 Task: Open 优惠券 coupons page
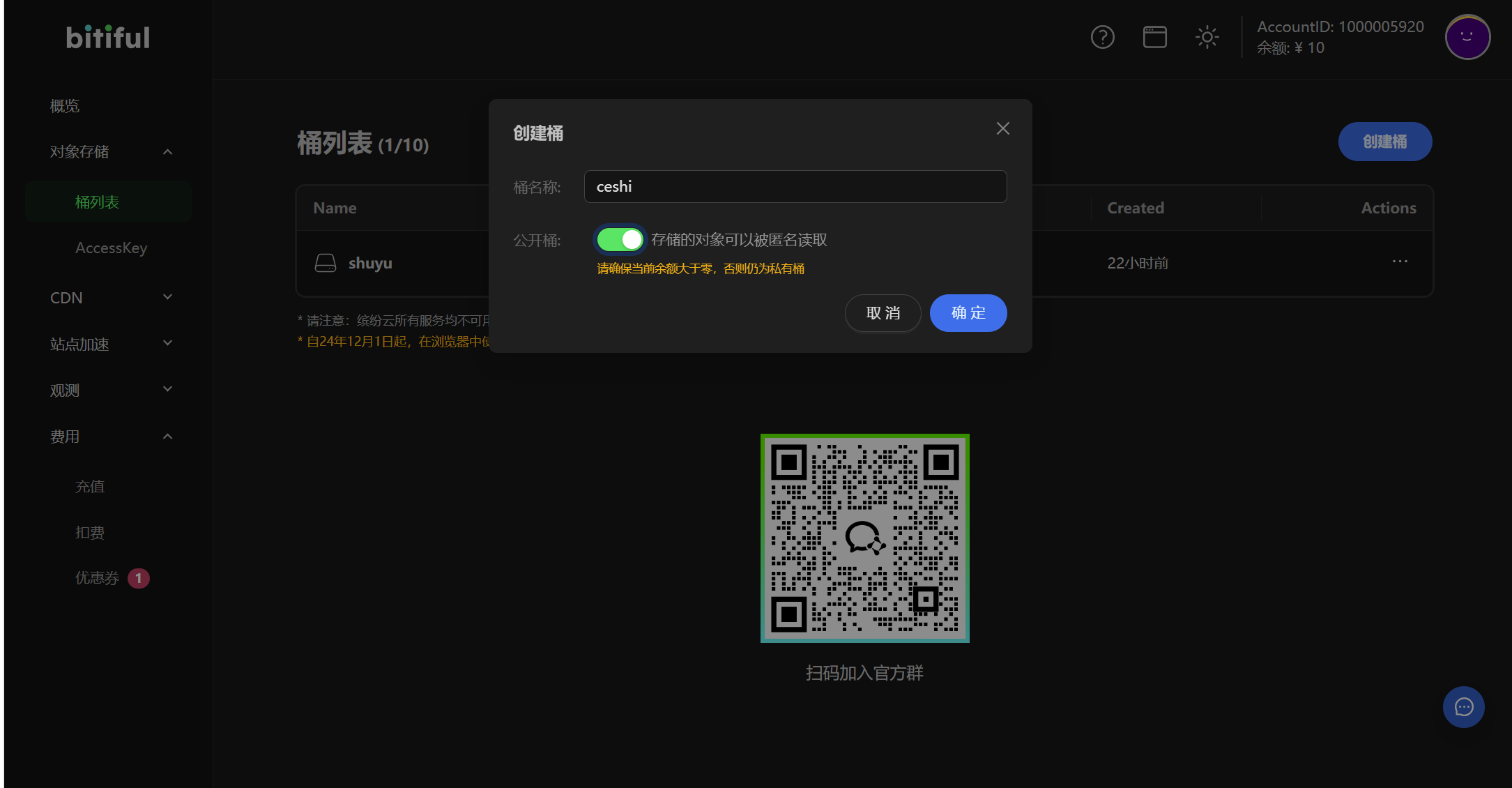coord(97,578)
